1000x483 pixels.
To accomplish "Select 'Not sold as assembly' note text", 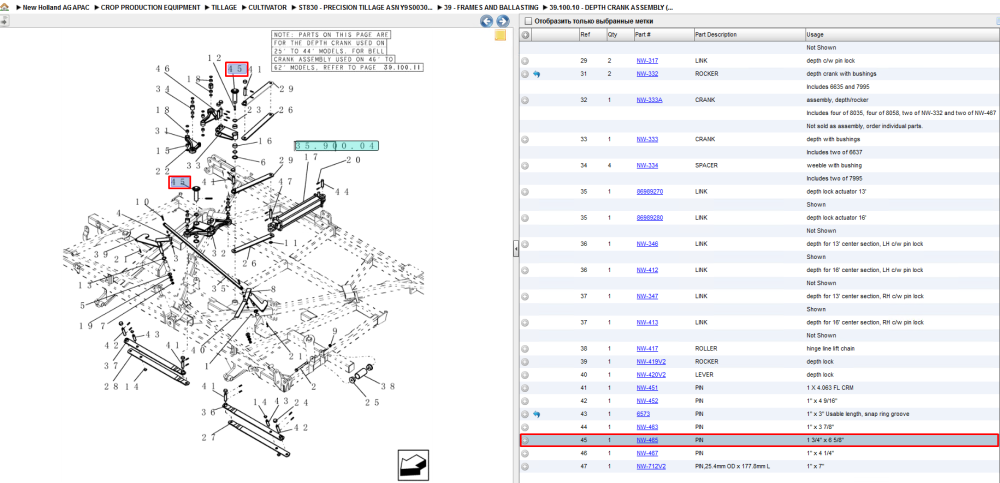I will pyautogui.click(x=865, y=126).
